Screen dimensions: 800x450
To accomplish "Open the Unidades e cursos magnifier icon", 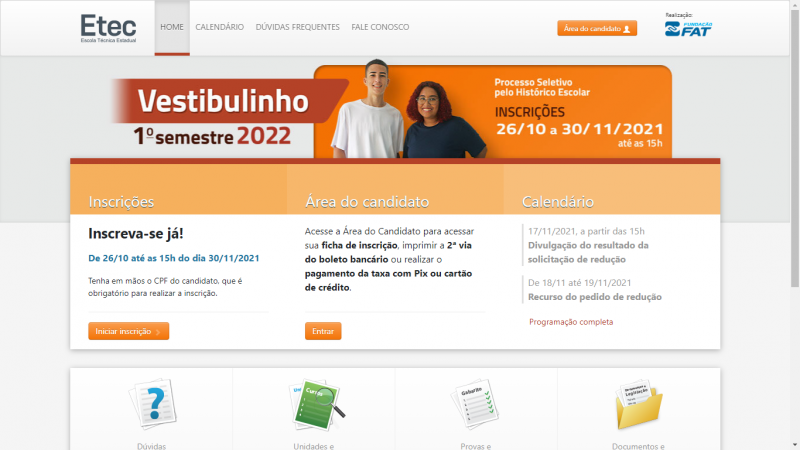I will [x=316, y=405].
